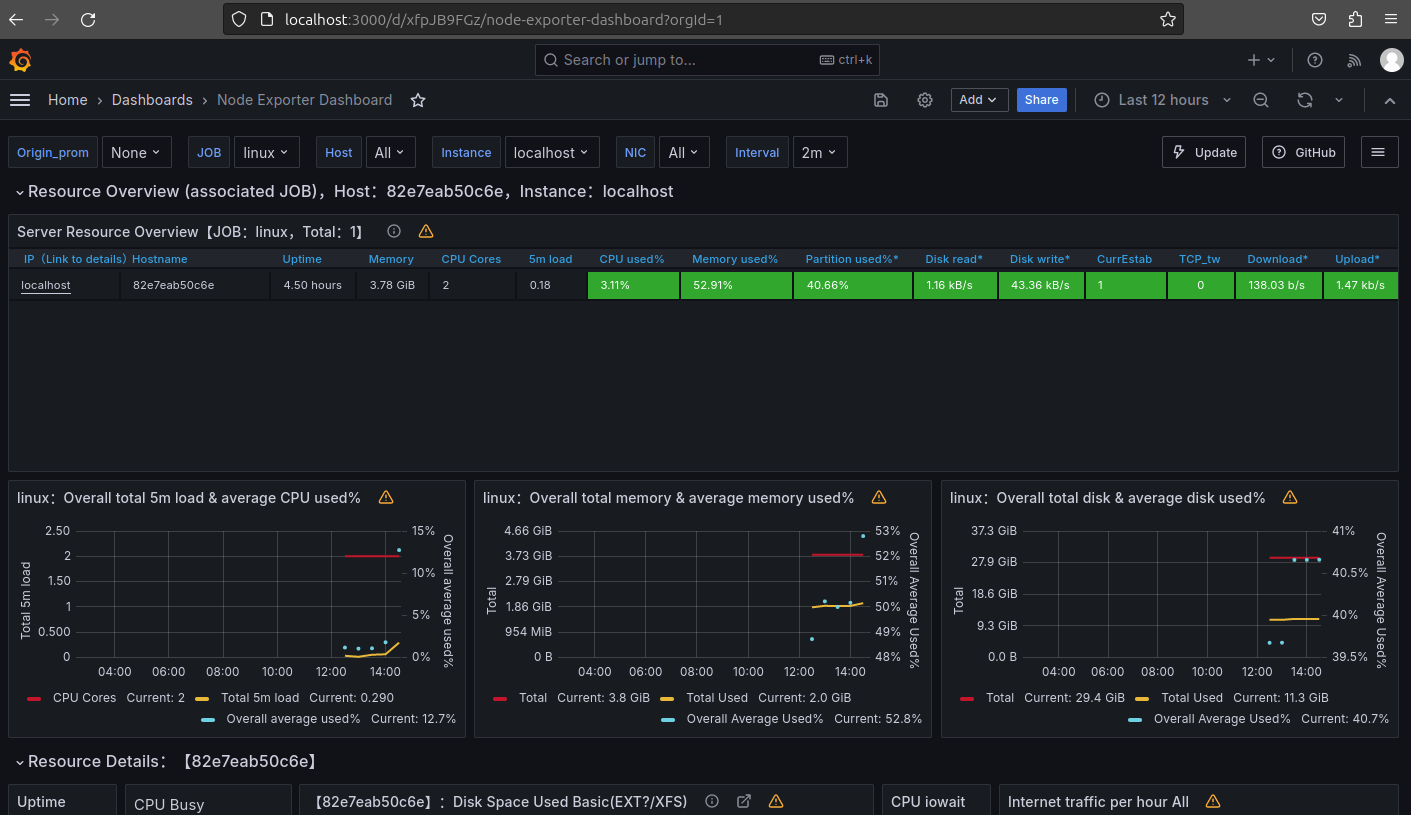Open the Grafana help question icon

pyautogui.click(x=1315, y=60)
